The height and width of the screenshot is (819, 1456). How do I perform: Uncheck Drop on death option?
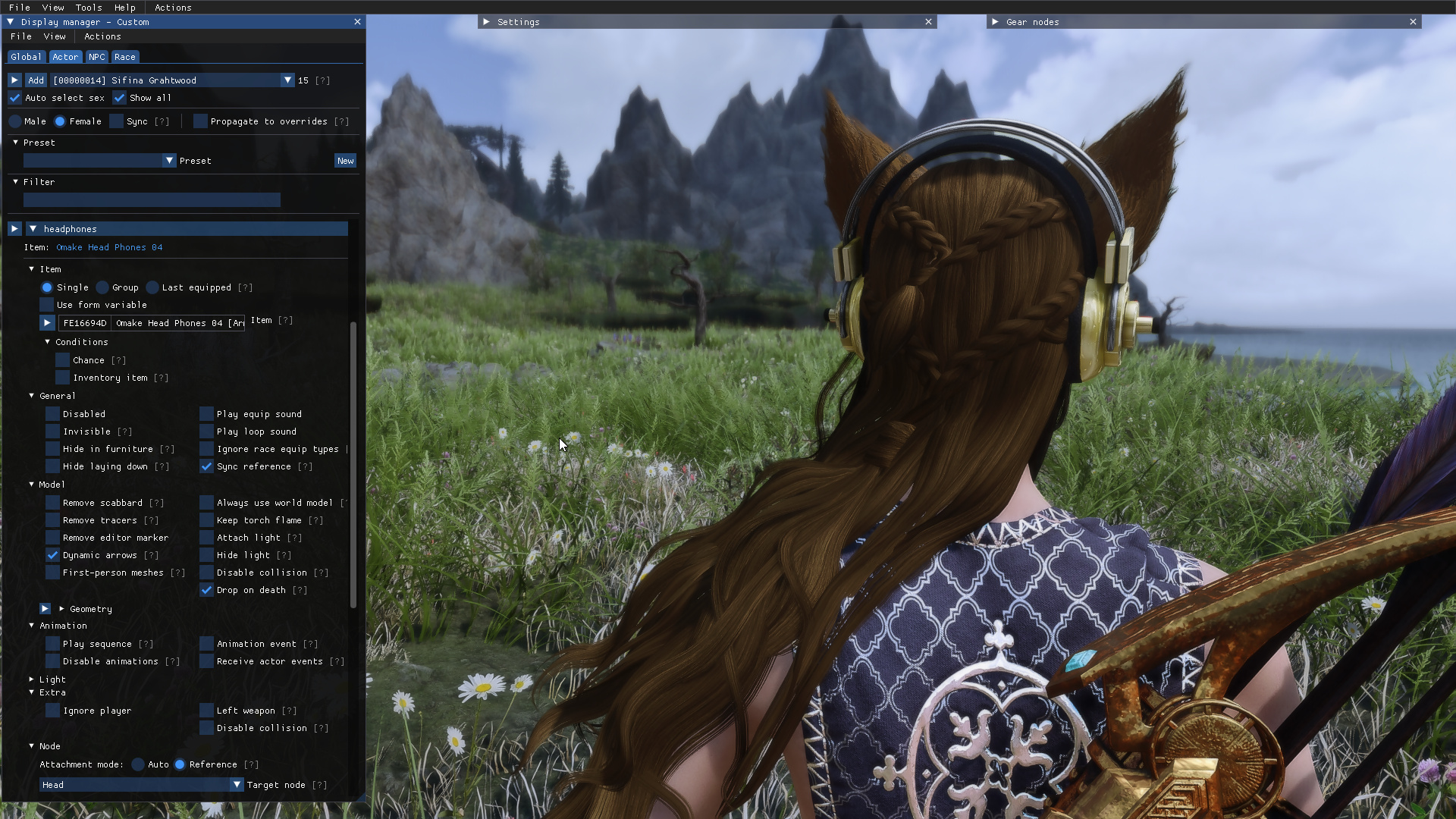206,590
